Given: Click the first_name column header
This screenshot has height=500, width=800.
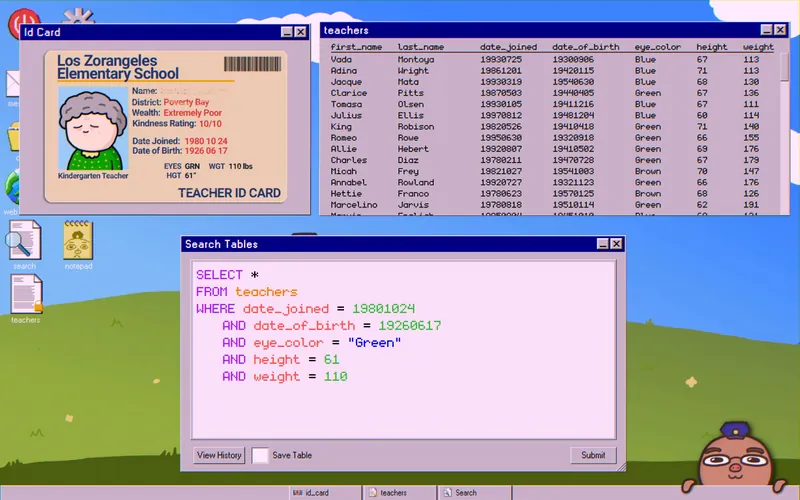Looking at the screenshot, I should point(356,47).
